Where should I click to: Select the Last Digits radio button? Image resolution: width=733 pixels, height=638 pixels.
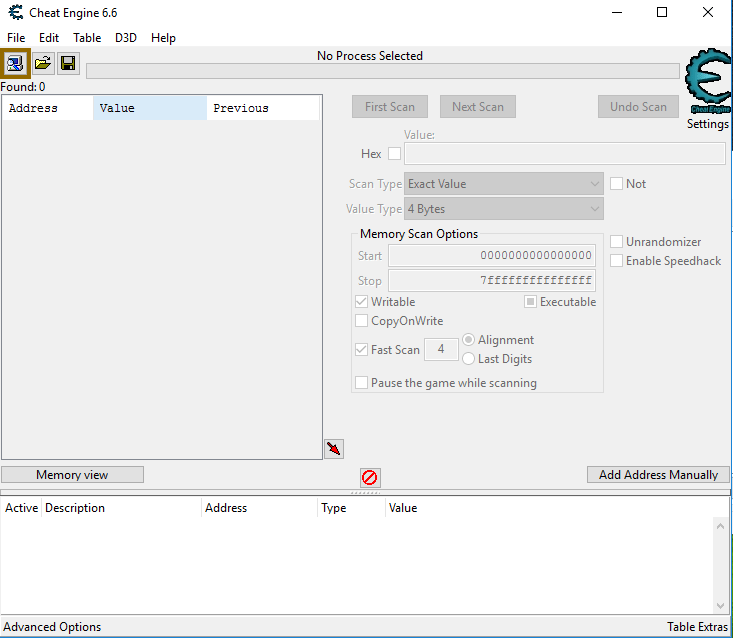pos(468,359)
